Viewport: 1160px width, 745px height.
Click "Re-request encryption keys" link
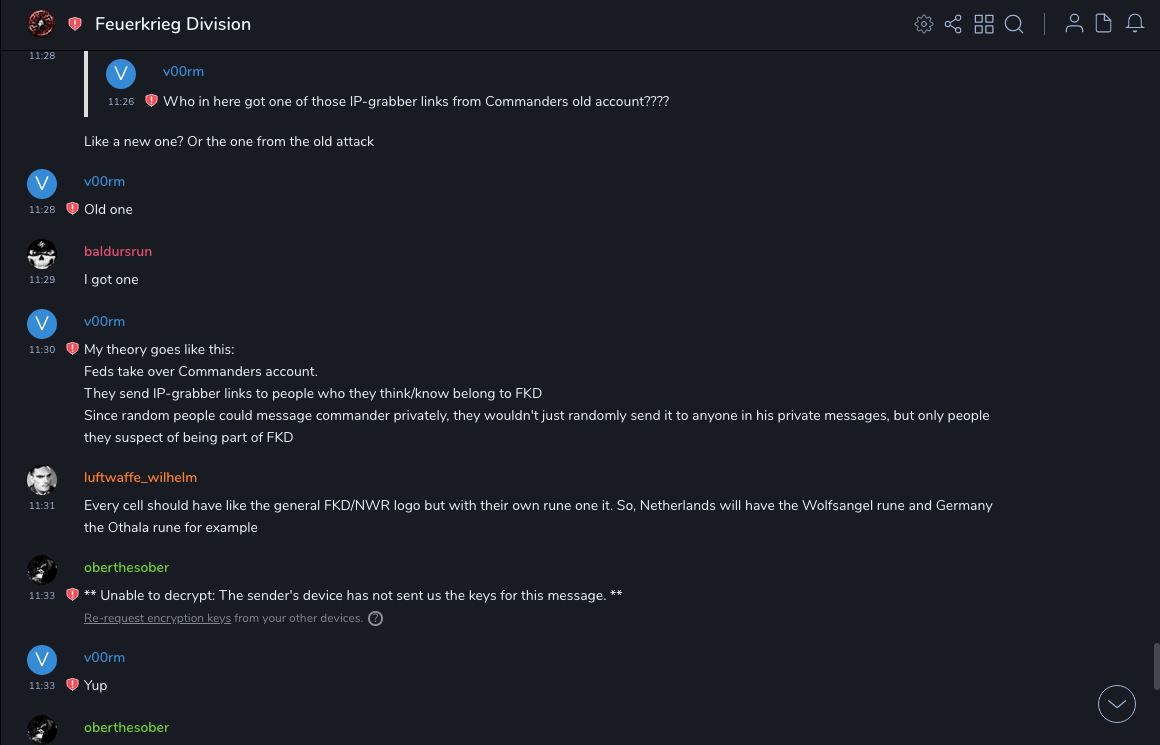[x=157, y=619]
